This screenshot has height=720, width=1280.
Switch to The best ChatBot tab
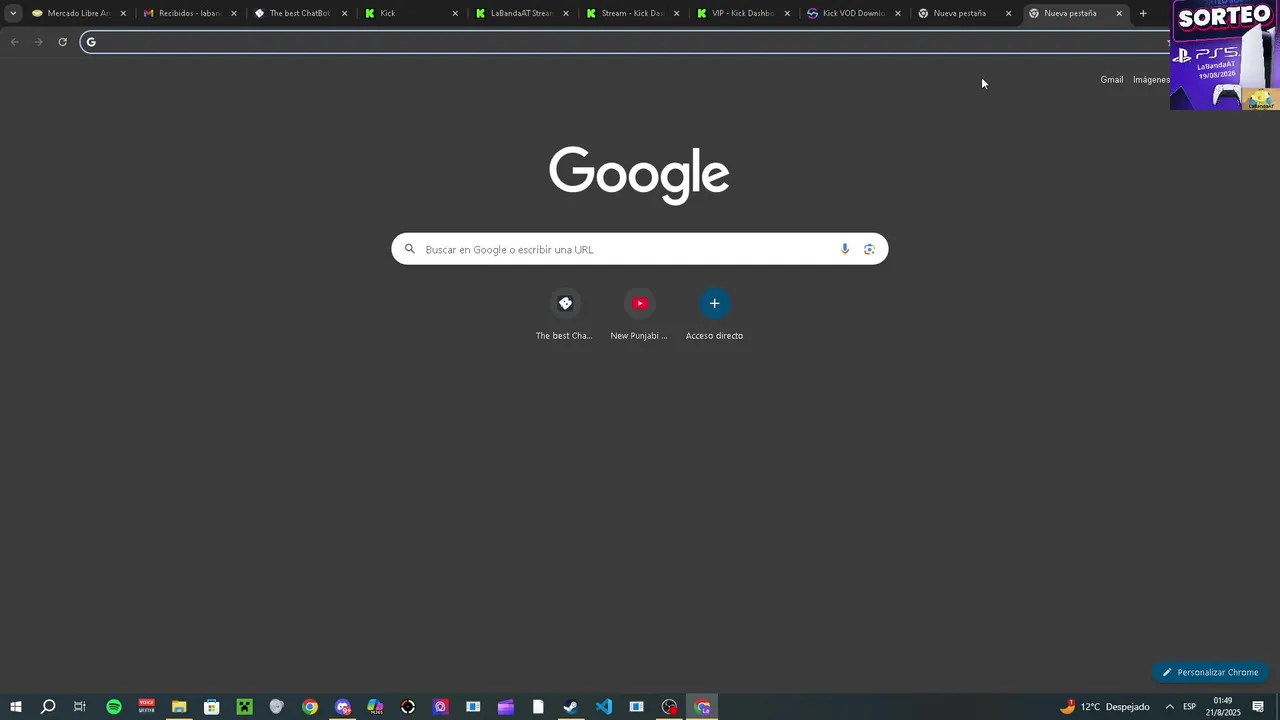coord(299,13)
